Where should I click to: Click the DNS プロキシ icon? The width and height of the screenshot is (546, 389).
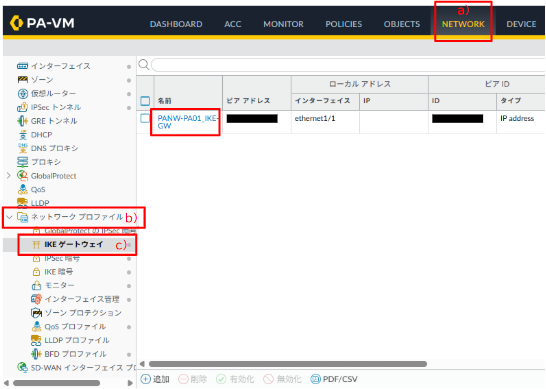[x=23, y=148]
